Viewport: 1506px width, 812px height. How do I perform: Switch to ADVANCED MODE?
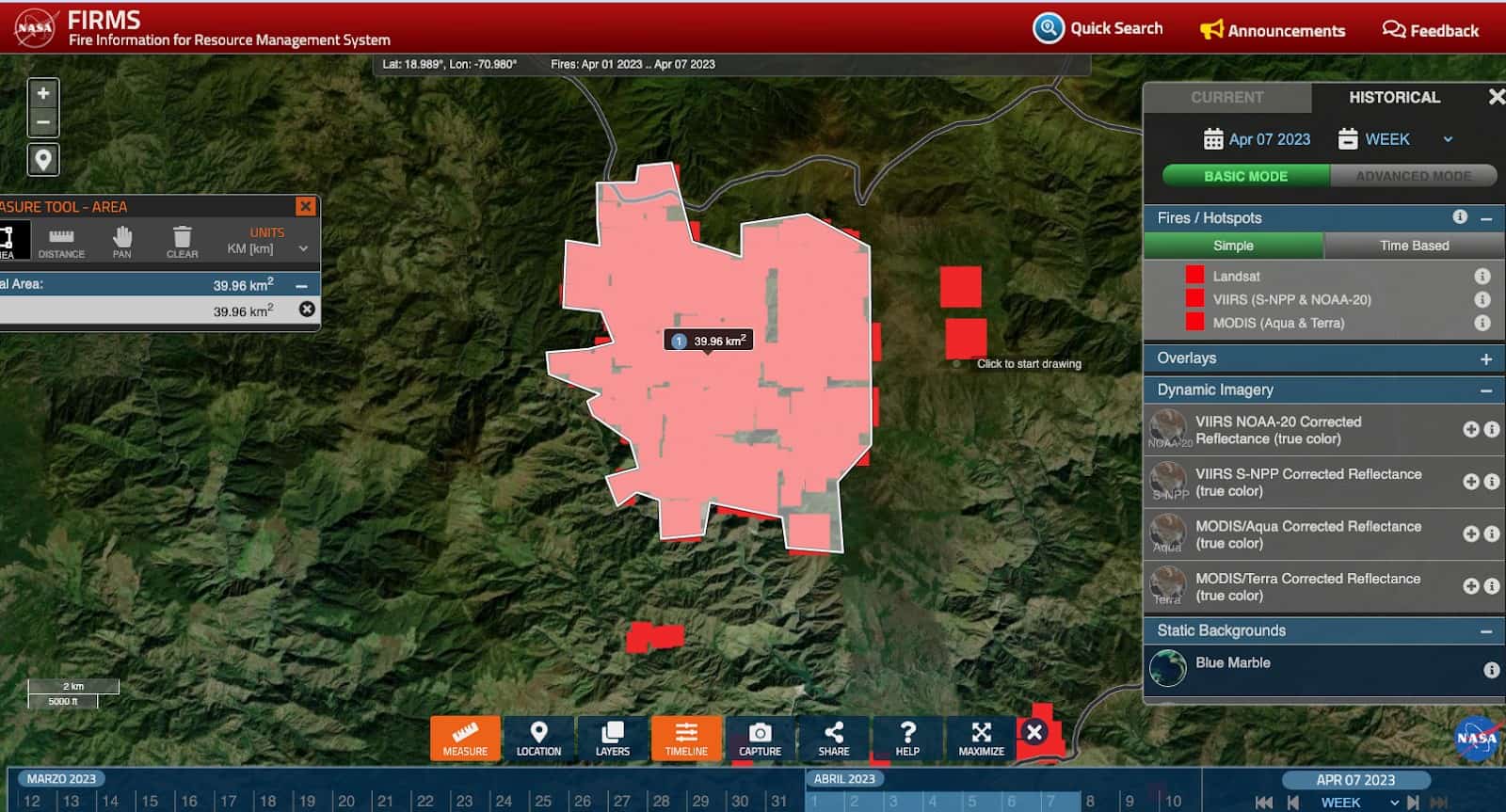[1413, 176]
